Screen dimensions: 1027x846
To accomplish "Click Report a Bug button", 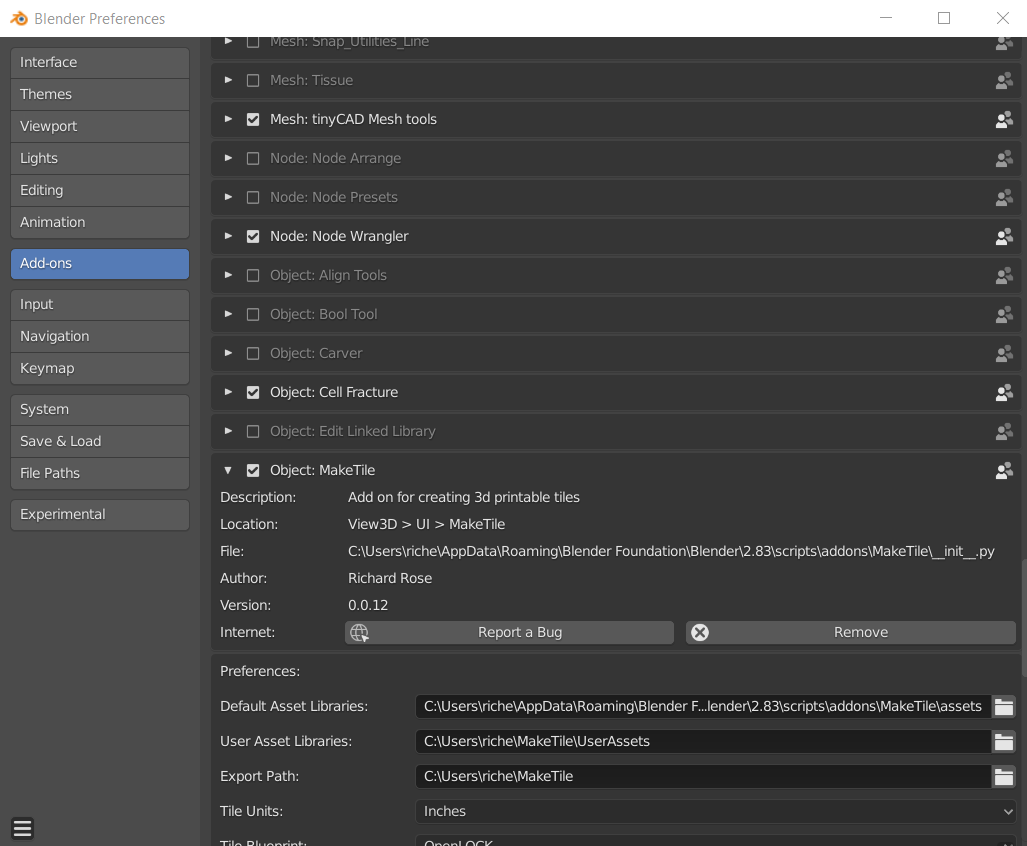I will (x=509, y=633).
